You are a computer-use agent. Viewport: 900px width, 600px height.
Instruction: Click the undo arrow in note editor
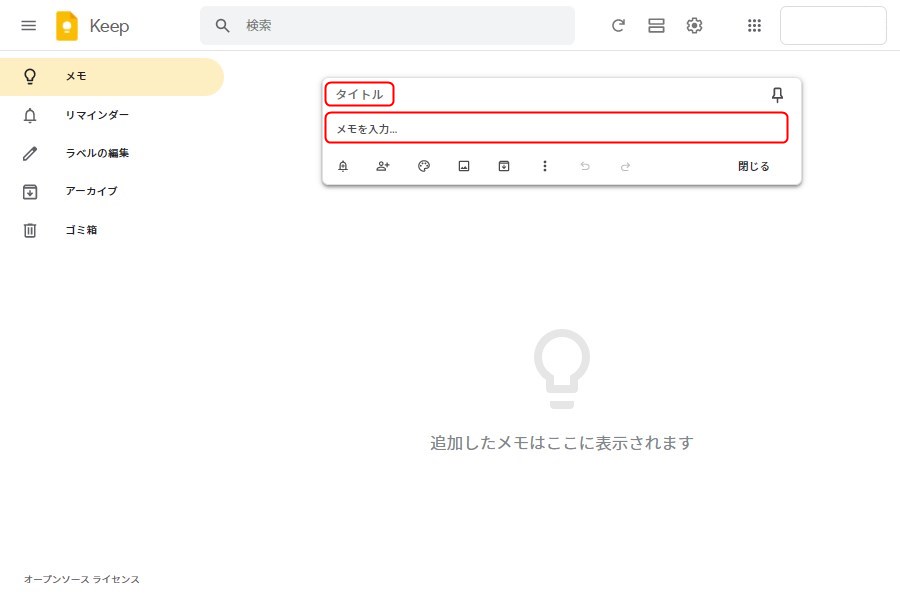pos(585,166)
